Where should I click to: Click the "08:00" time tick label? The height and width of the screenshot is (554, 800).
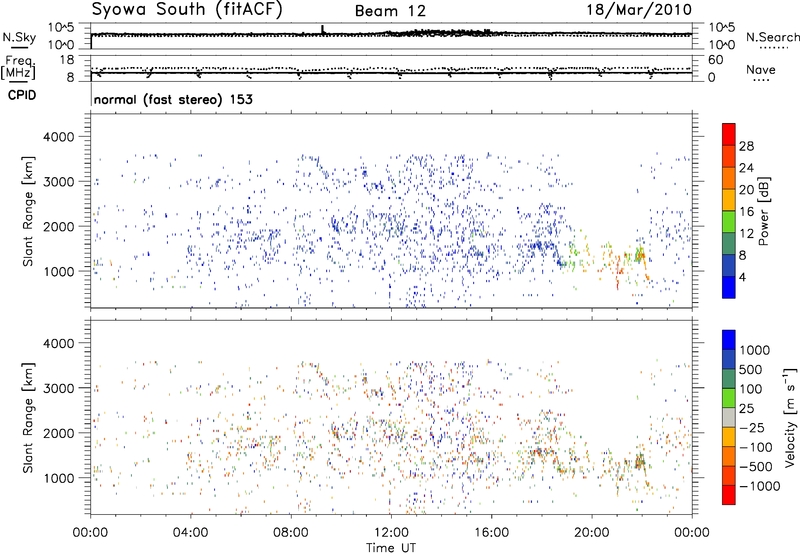point(291,533)
